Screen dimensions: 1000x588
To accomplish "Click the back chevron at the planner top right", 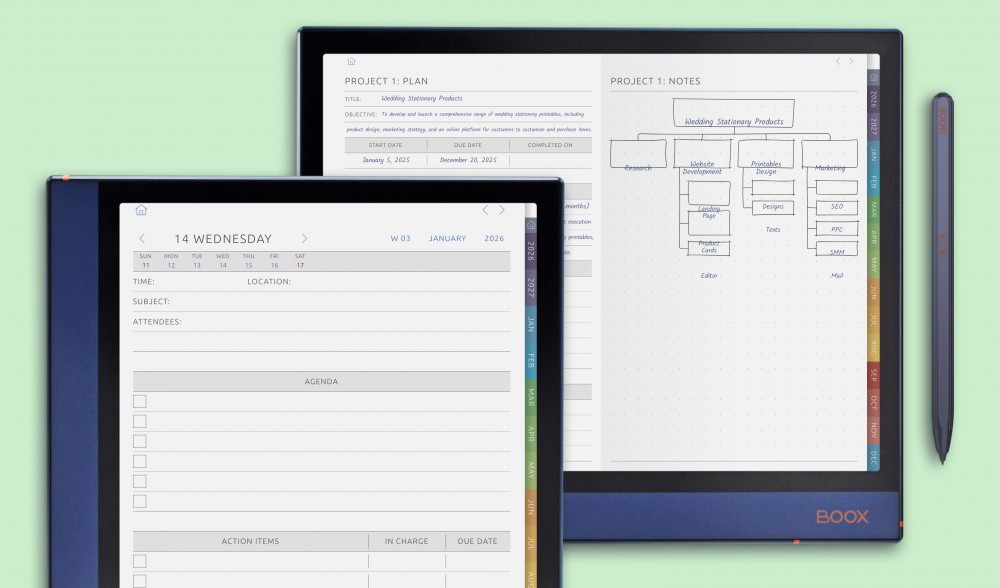I will (486, 210).
